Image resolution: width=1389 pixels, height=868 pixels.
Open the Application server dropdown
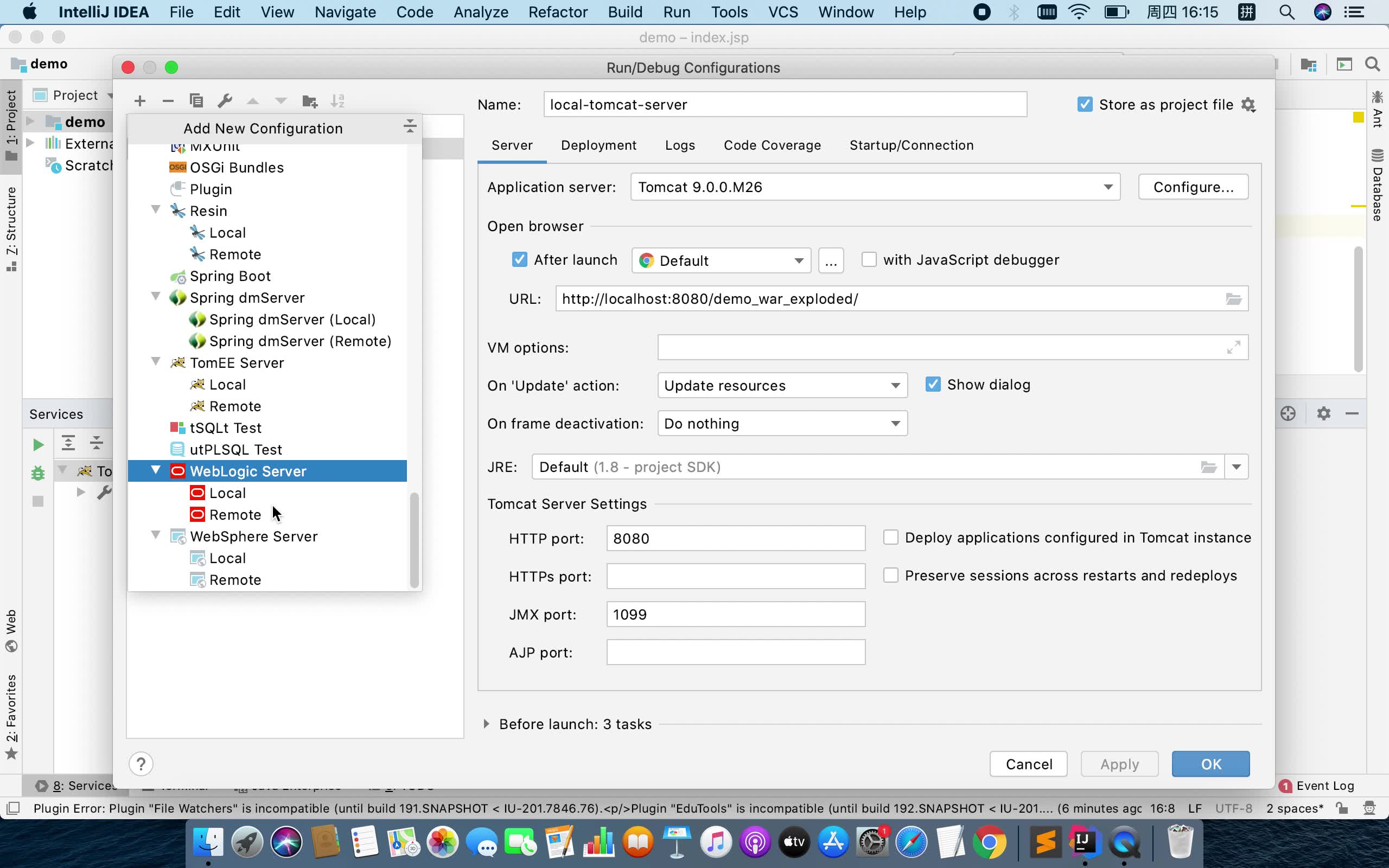click(x=1108, y=187)
